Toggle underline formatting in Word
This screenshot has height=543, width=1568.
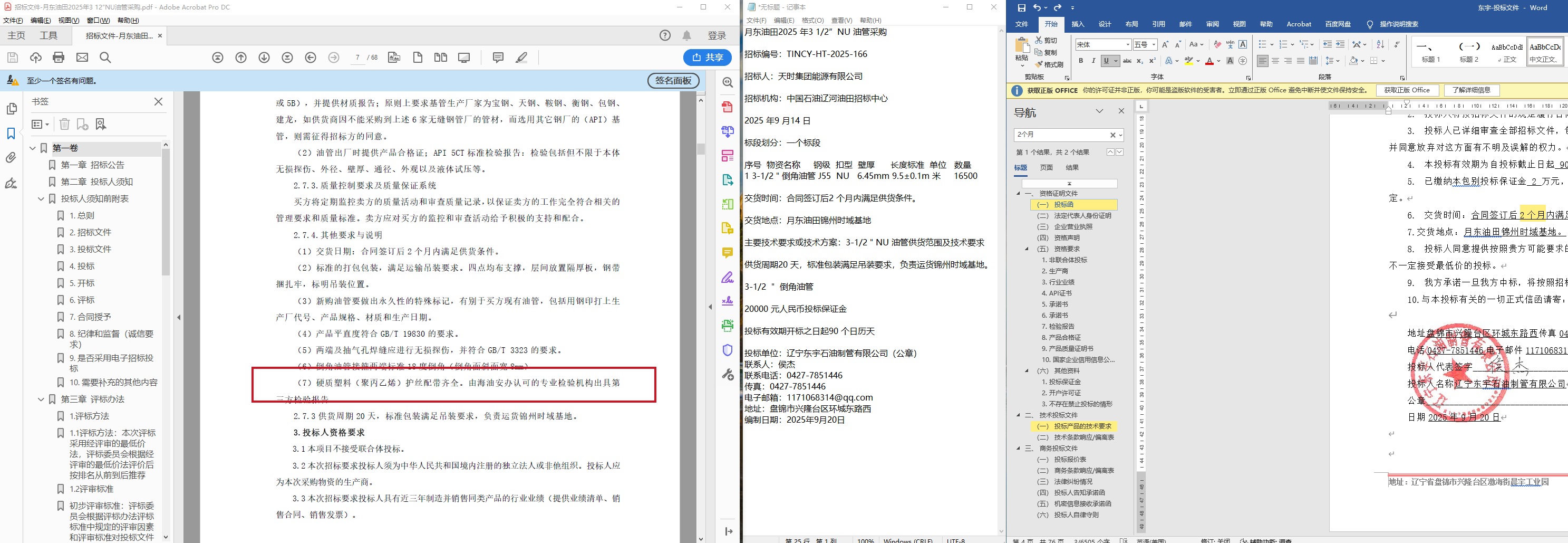[x=1107, y=61]
